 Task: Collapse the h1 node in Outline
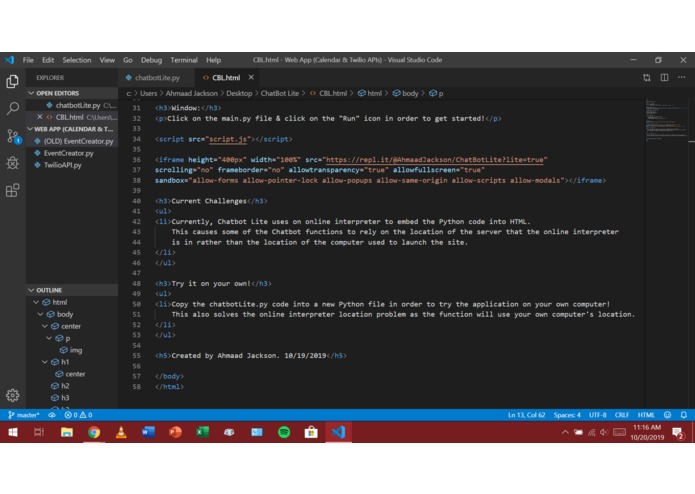(45, 362)
